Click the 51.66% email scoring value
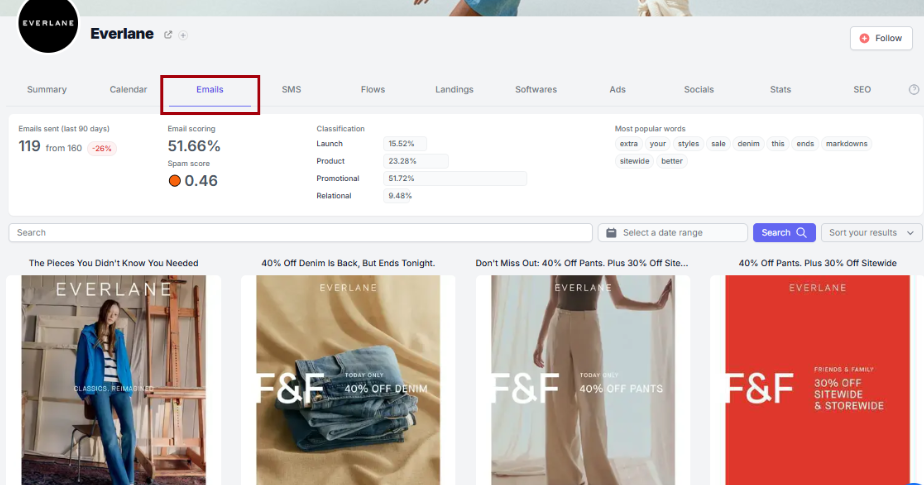 (x=194, y=146)
